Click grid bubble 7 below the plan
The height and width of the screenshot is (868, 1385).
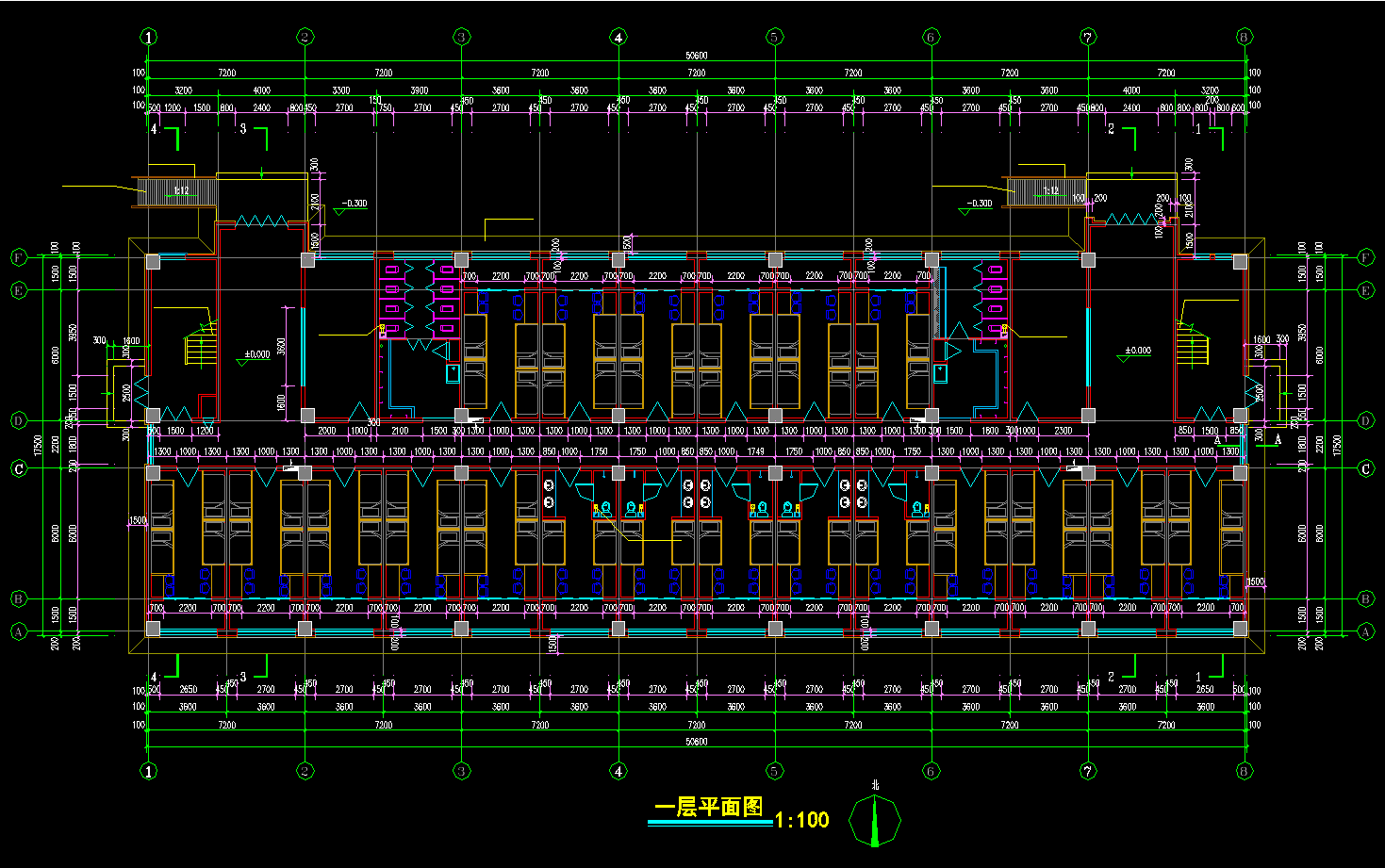point(1088,771)
